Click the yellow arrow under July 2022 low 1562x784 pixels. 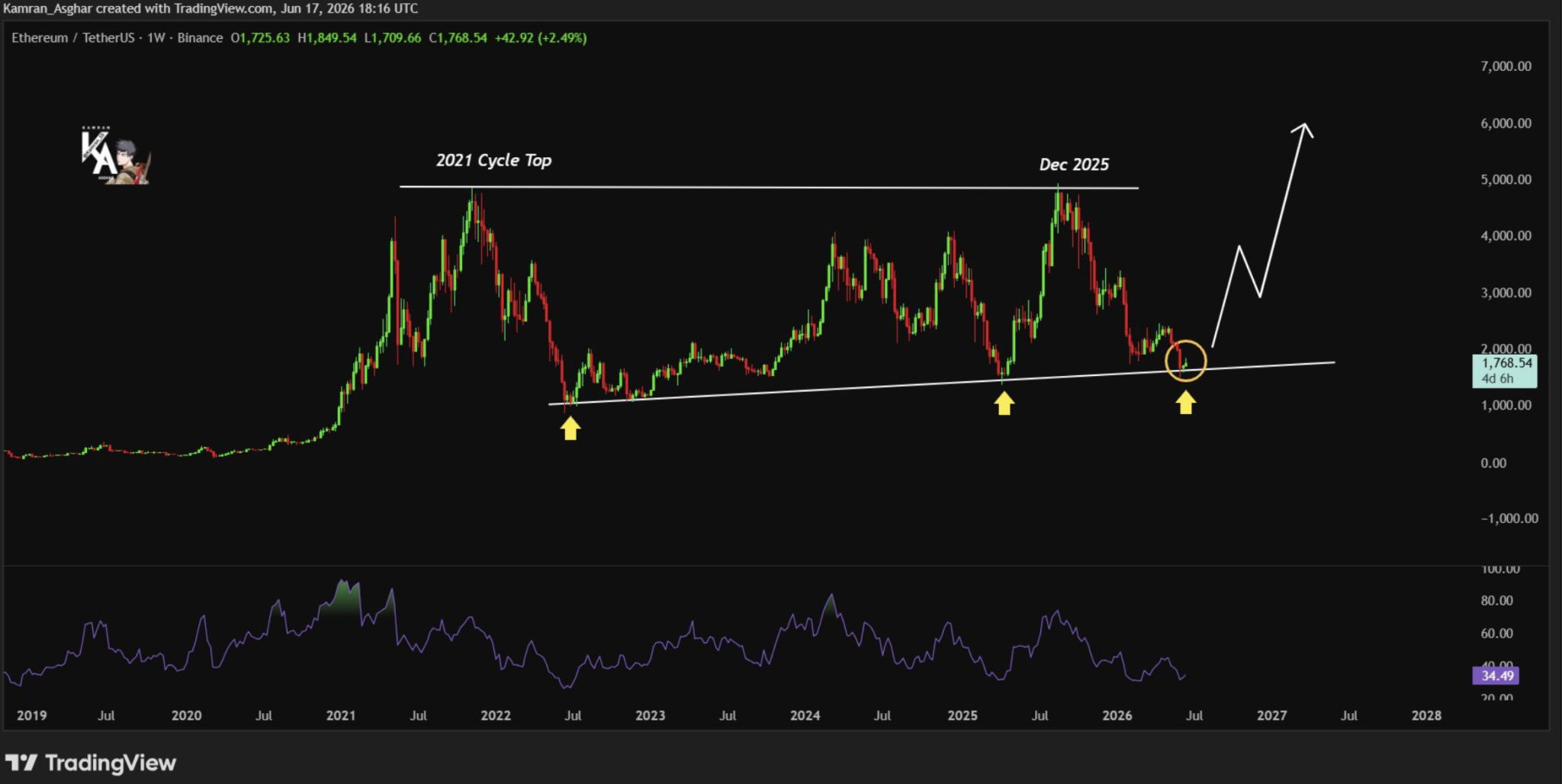tap(570, 429)
